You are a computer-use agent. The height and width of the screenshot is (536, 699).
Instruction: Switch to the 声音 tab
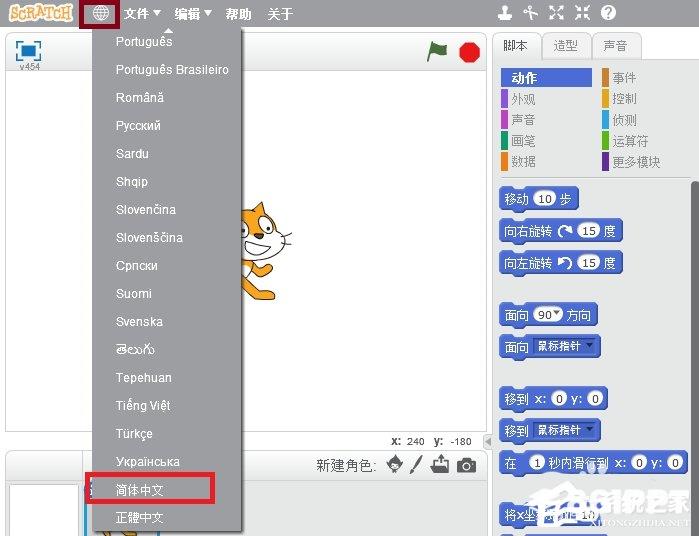click(616, 45)
